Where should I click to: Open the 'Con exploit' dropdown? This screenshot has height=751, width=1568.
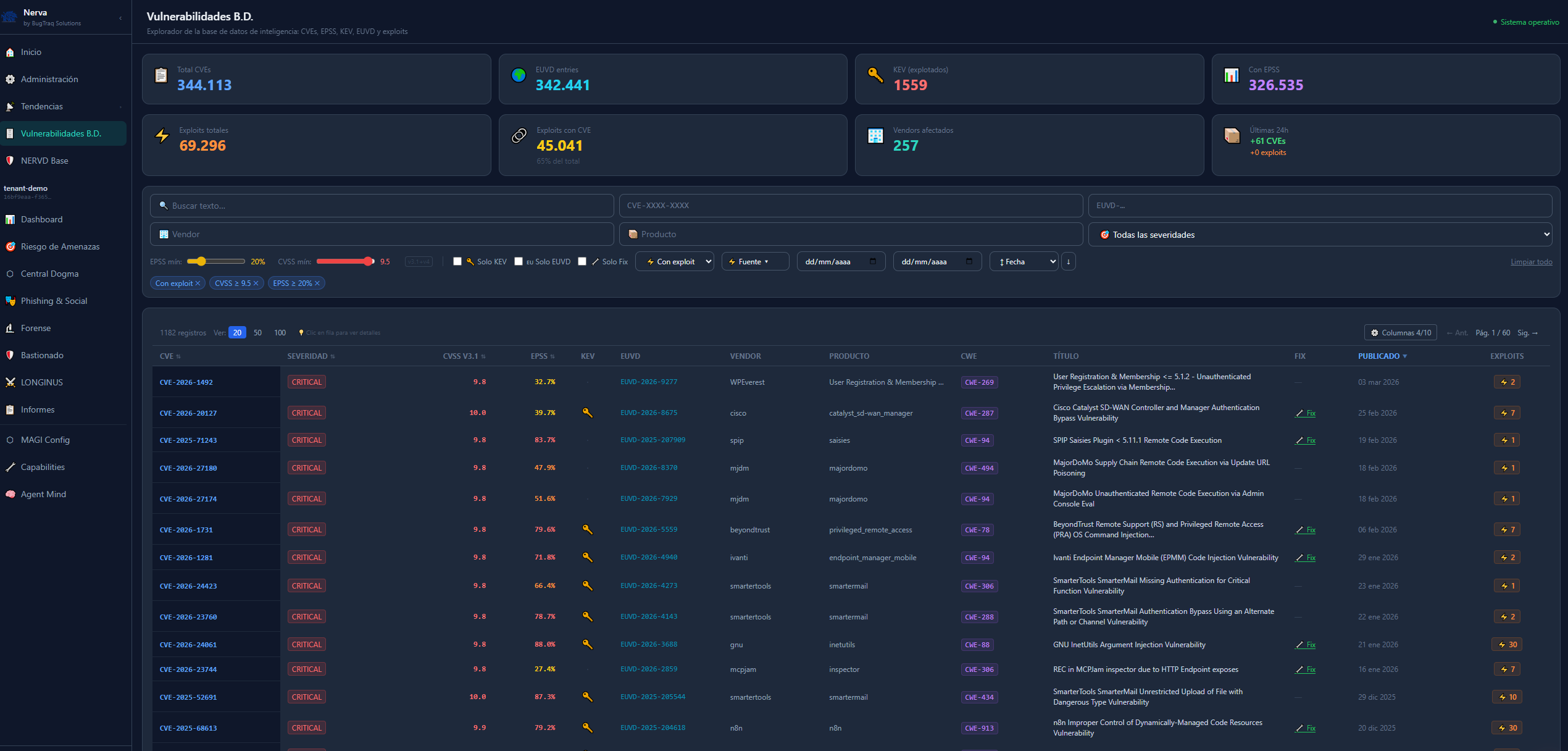click(675, 262)
